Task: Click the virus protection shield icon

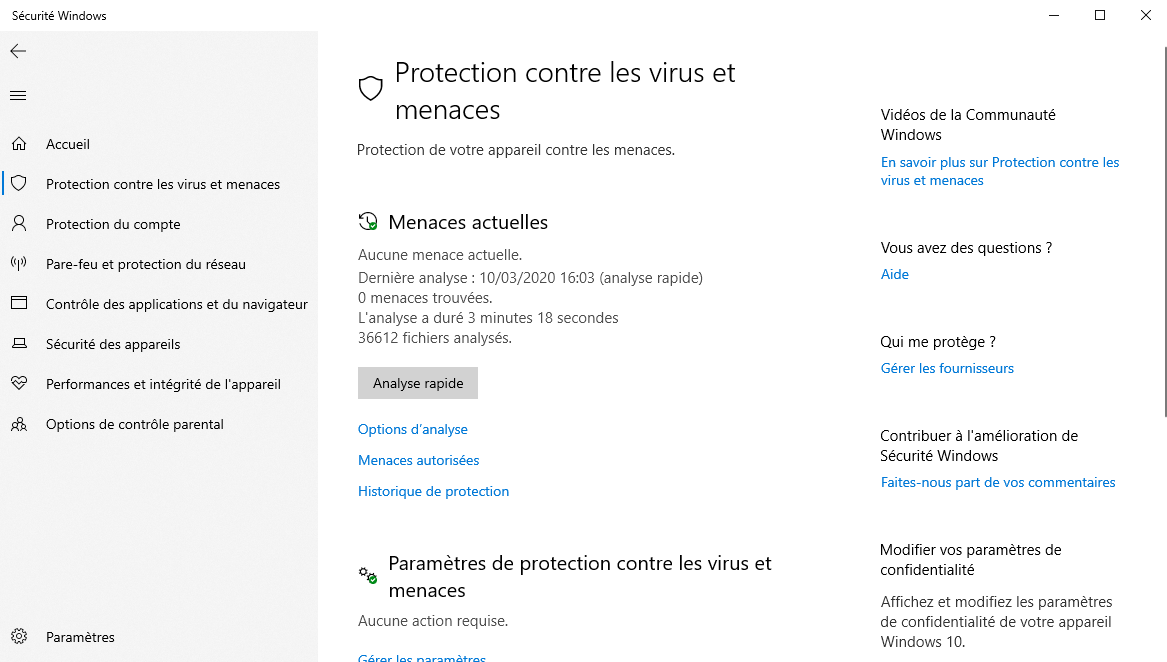Action: coord(370,88)
